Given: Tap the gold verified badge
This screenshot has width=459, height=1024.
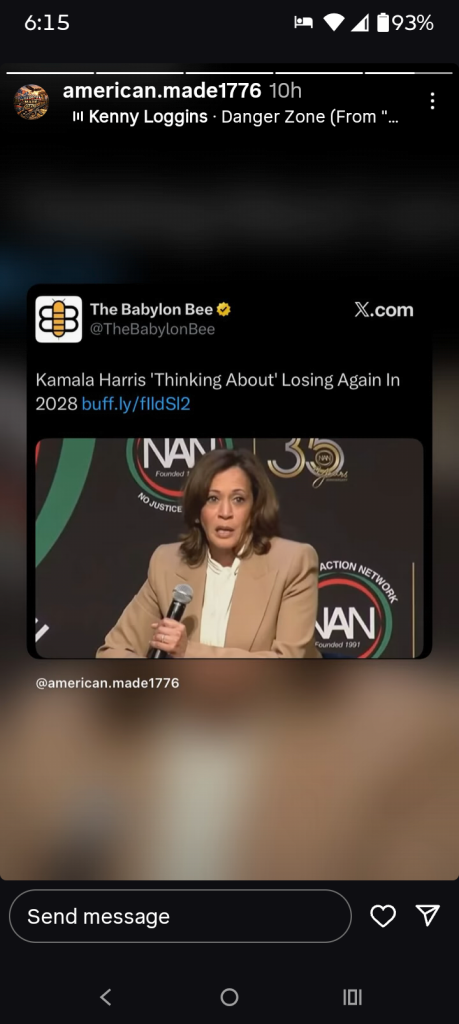Looking at the screenshot, I should 224,309.
